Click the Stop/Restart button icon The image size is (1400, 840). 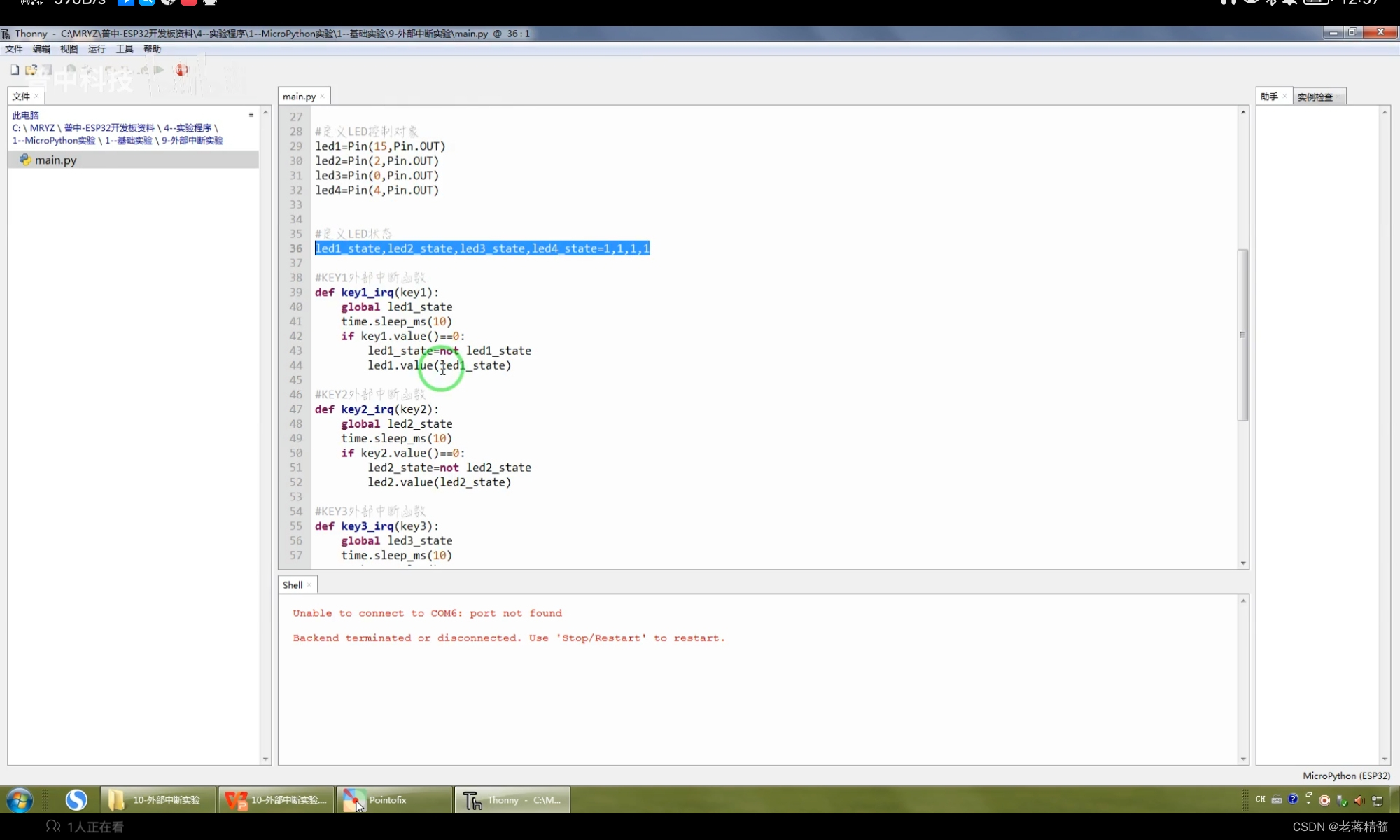click(x=180, y=69)
